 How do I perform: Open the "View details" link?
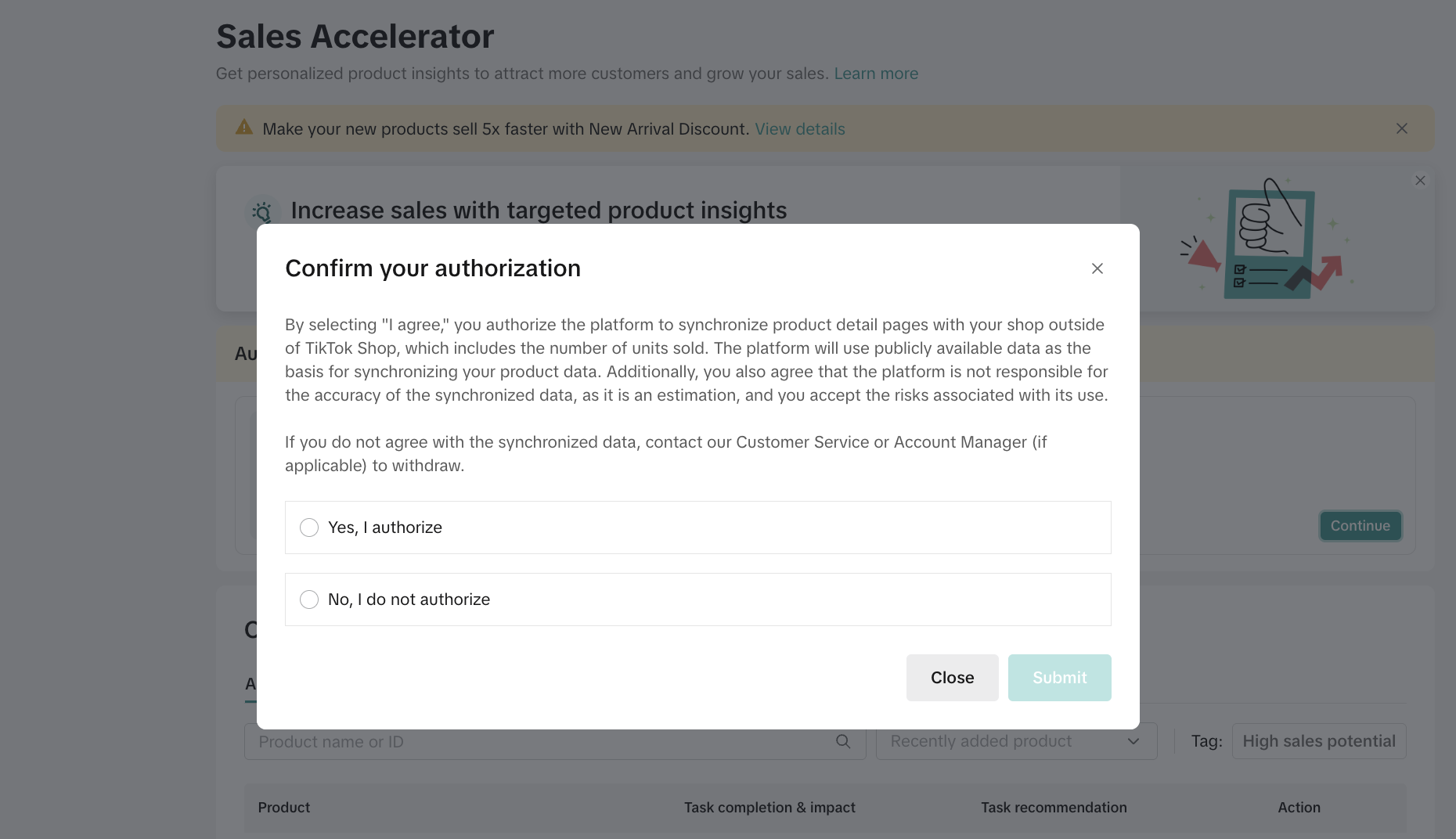799,129
